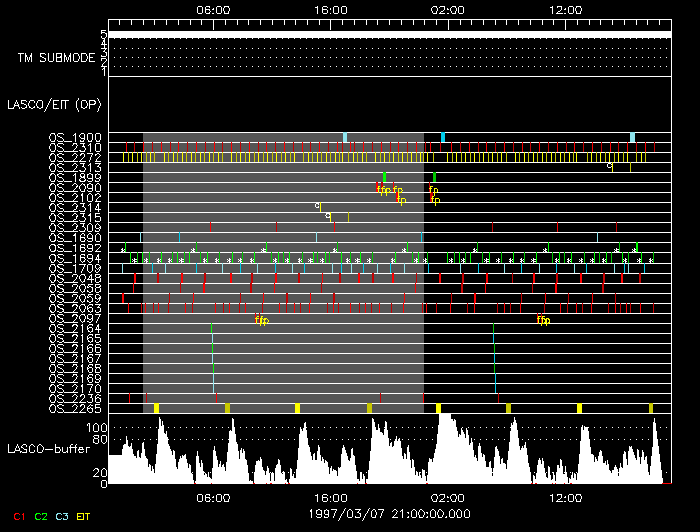
Task: Click the 16:00 label on bottom axis
Action: [331, 497]
